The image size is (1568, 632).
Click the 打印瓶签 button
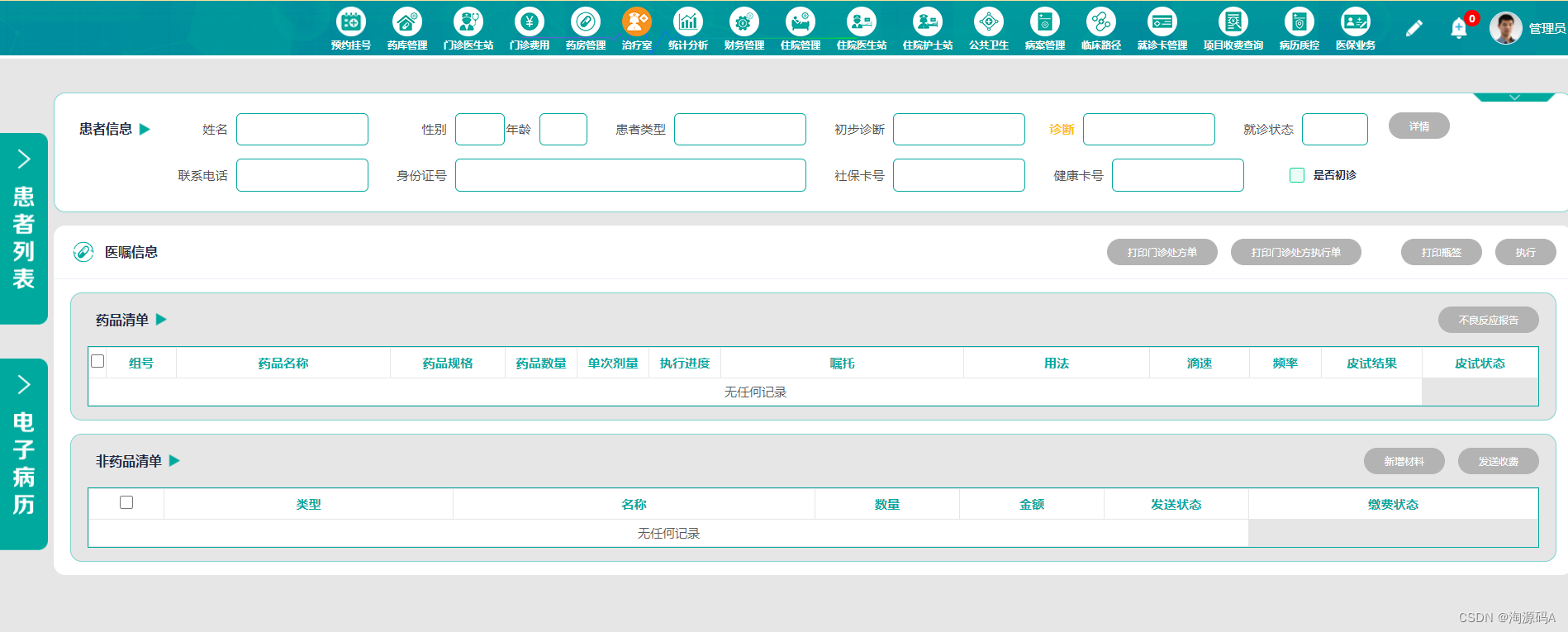click(1442, 252)
